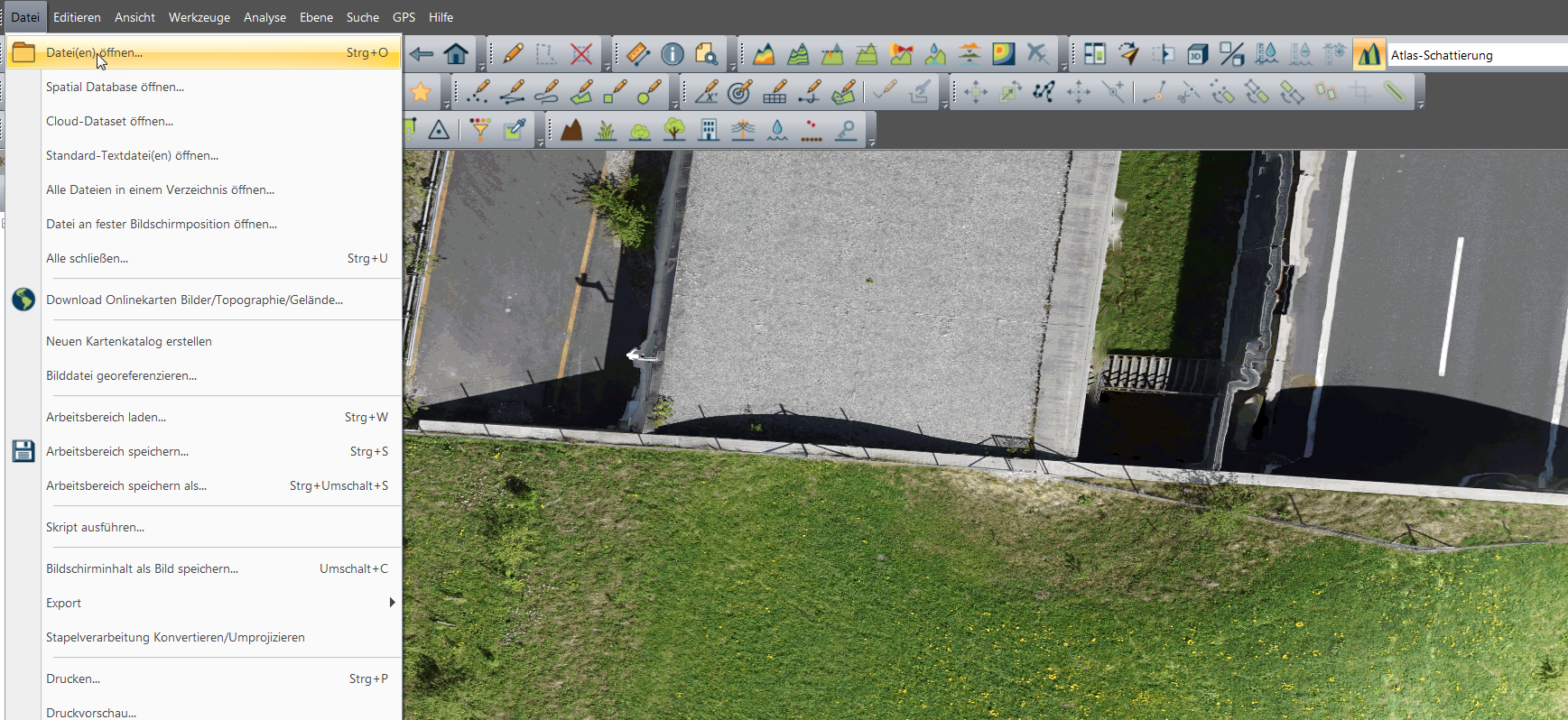1568x720 pixels.
Task: Click the brown mountain ground classification icon
Action: [571, 130]
